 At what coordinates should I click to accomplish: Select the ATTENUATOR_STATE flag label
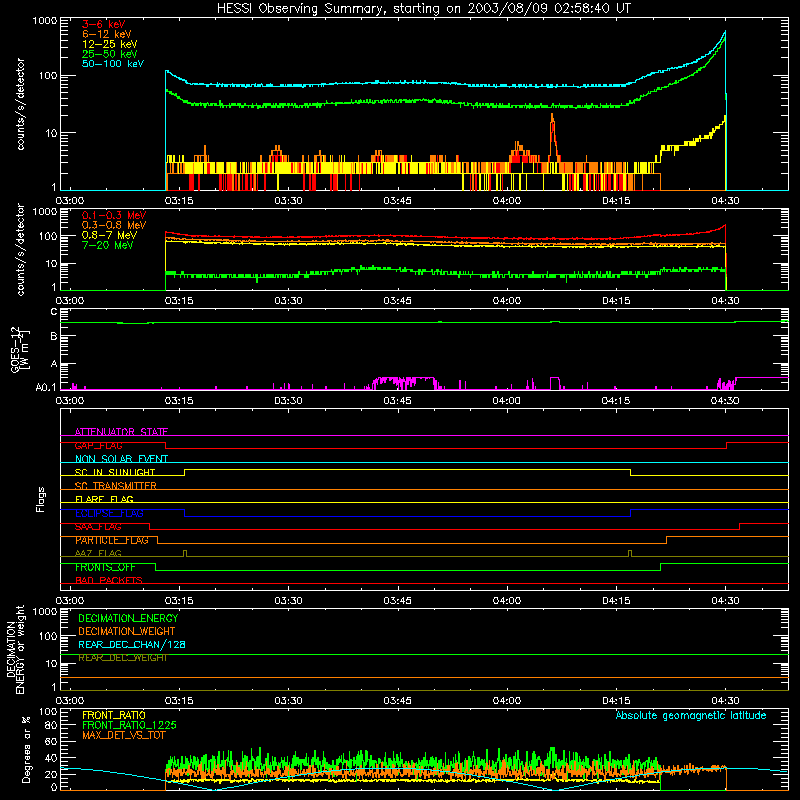tap(121, 432)
